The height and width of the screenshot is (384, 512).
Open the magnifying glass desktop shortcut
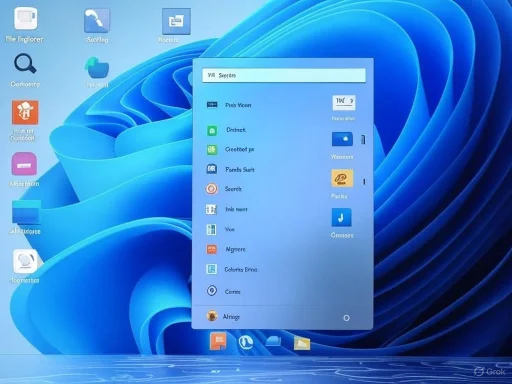(x=25, y=70)
